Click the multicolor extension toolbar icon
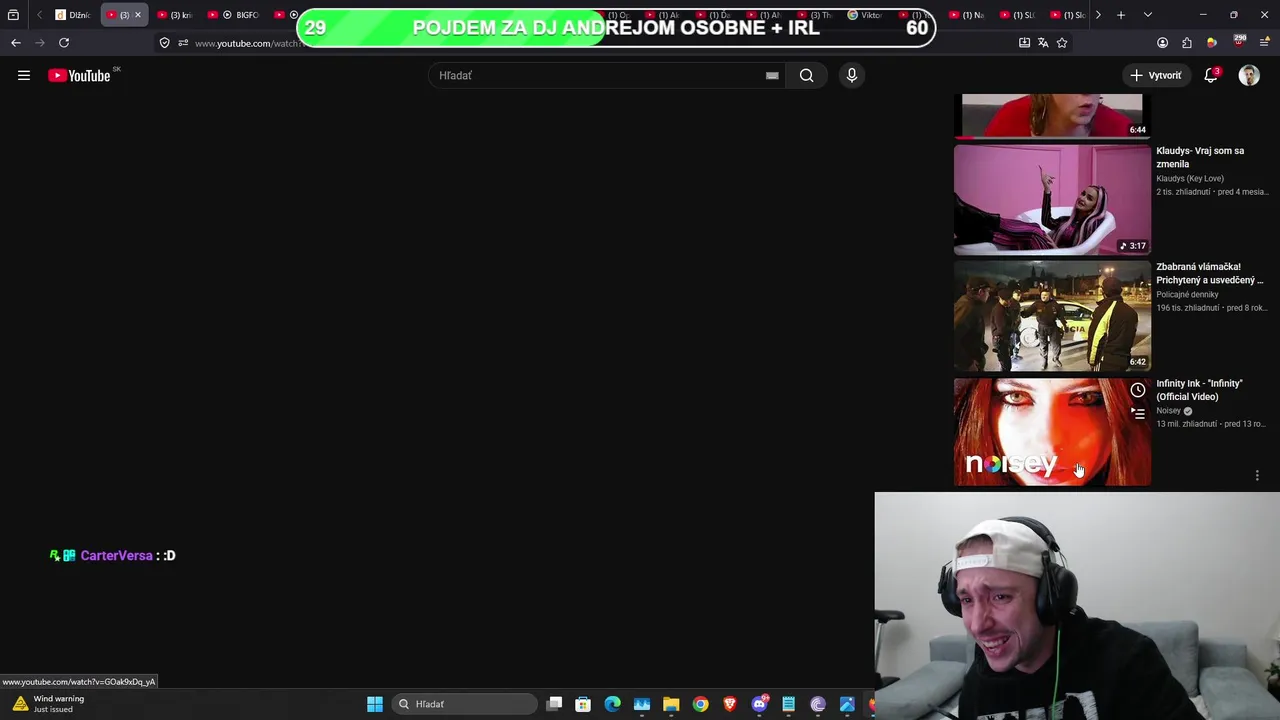This screenshot has height=720, width=1280. (x=1212, y=43)
